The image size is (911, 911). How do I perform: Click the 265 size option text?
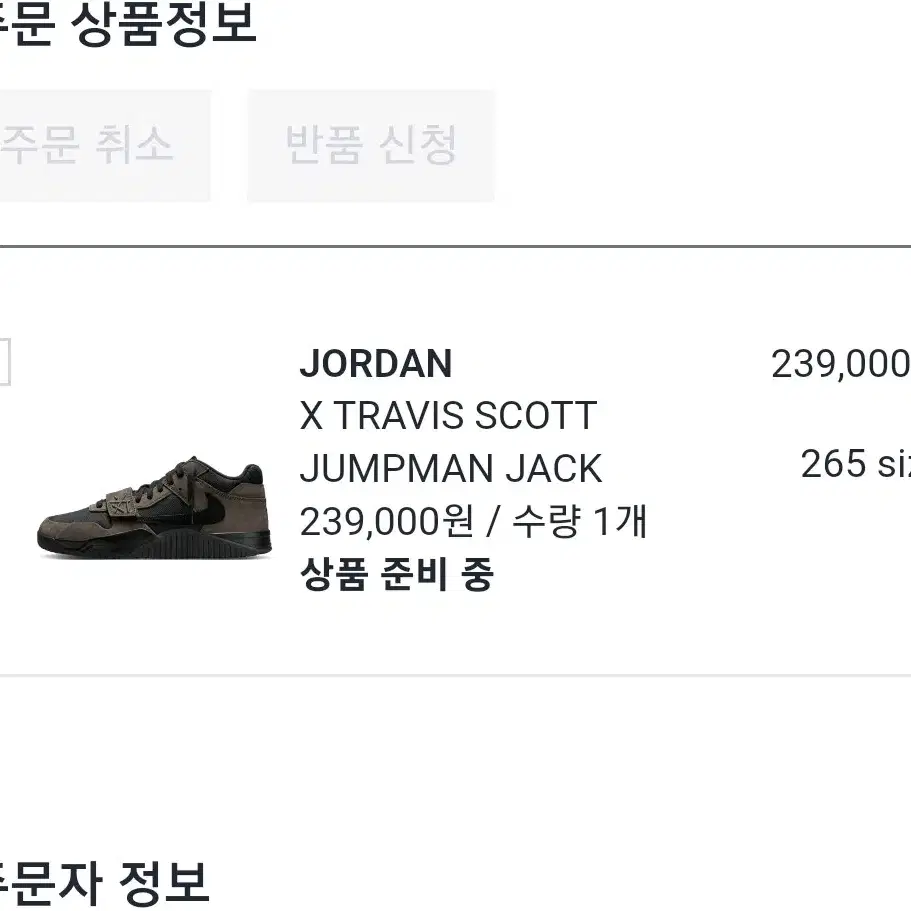click(856, 464)
